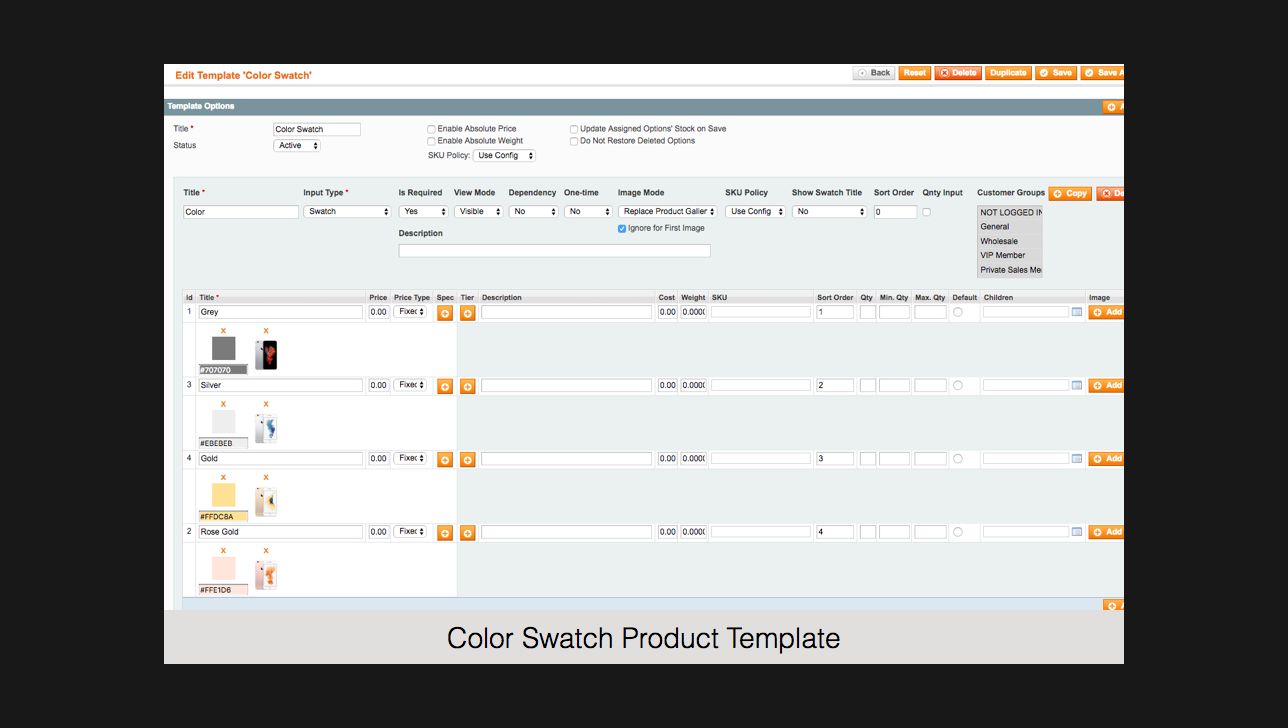Enable Absolute Price checkbox
The height and width of the screenshot is (728, 1288).
tap(431, 129)
